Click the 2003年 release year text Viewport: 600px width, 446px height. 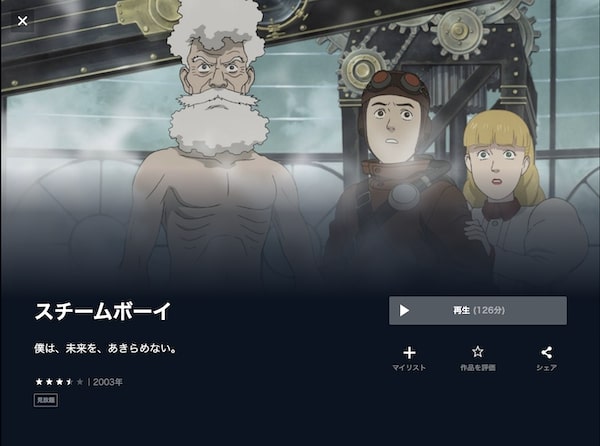coord(108,382)
